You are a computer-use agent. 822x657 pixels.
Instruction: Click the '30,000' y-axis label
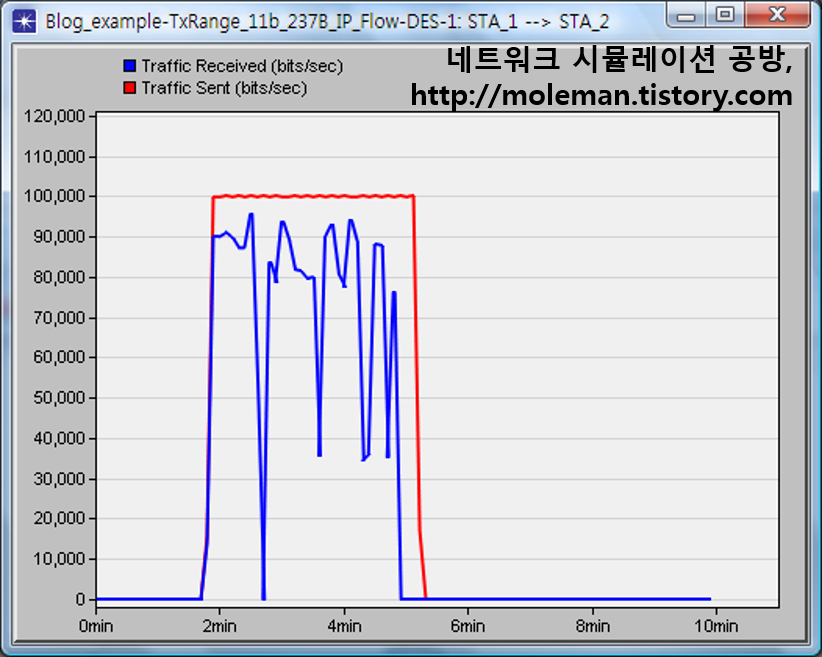pyautogui.click(x=59, y=479)
